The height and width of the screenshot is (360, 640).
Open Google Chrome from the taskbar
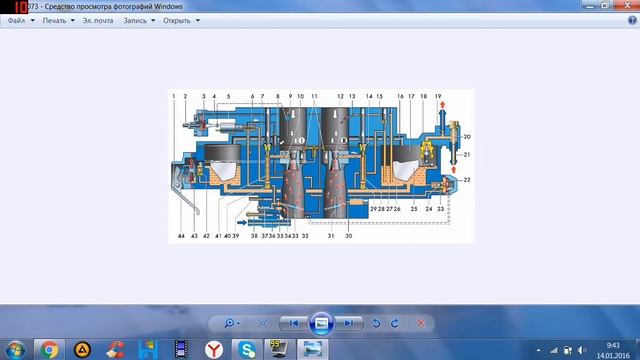(x=49, y=350)
